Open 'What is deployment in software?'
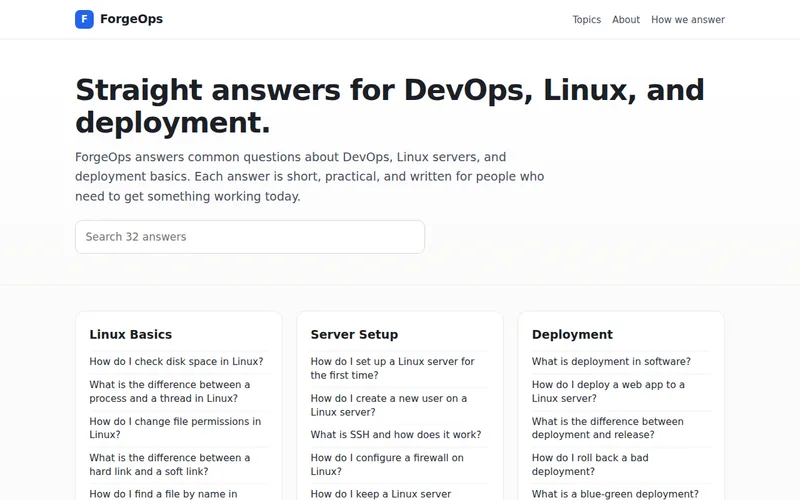Image resolution: width=800 pixels, height=500 pixels. pos(611,361)
